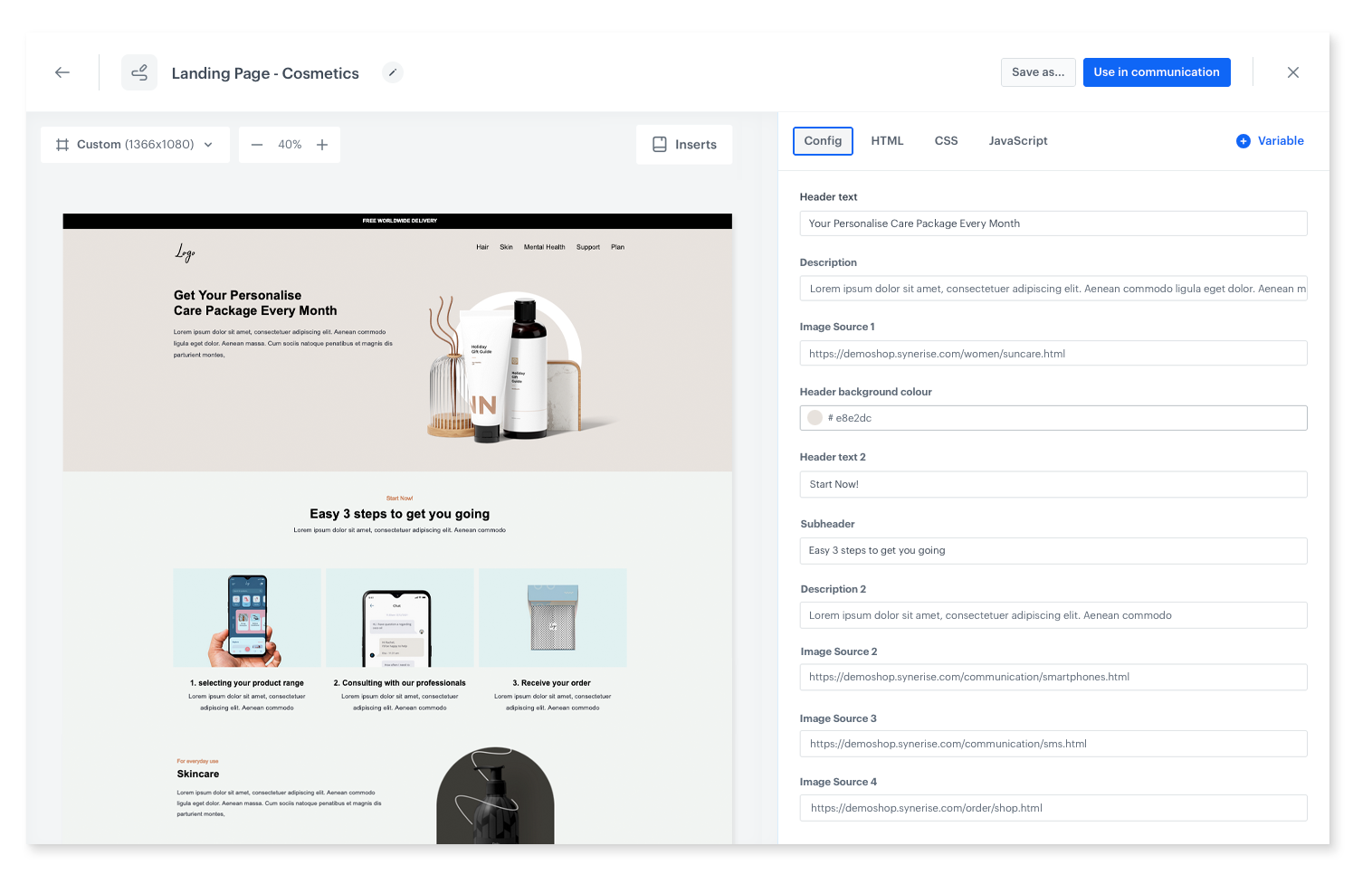This screenshot has width=1372, height=884.
Task: Click the Image Source 2 URL field
Action: point(1053,676)
